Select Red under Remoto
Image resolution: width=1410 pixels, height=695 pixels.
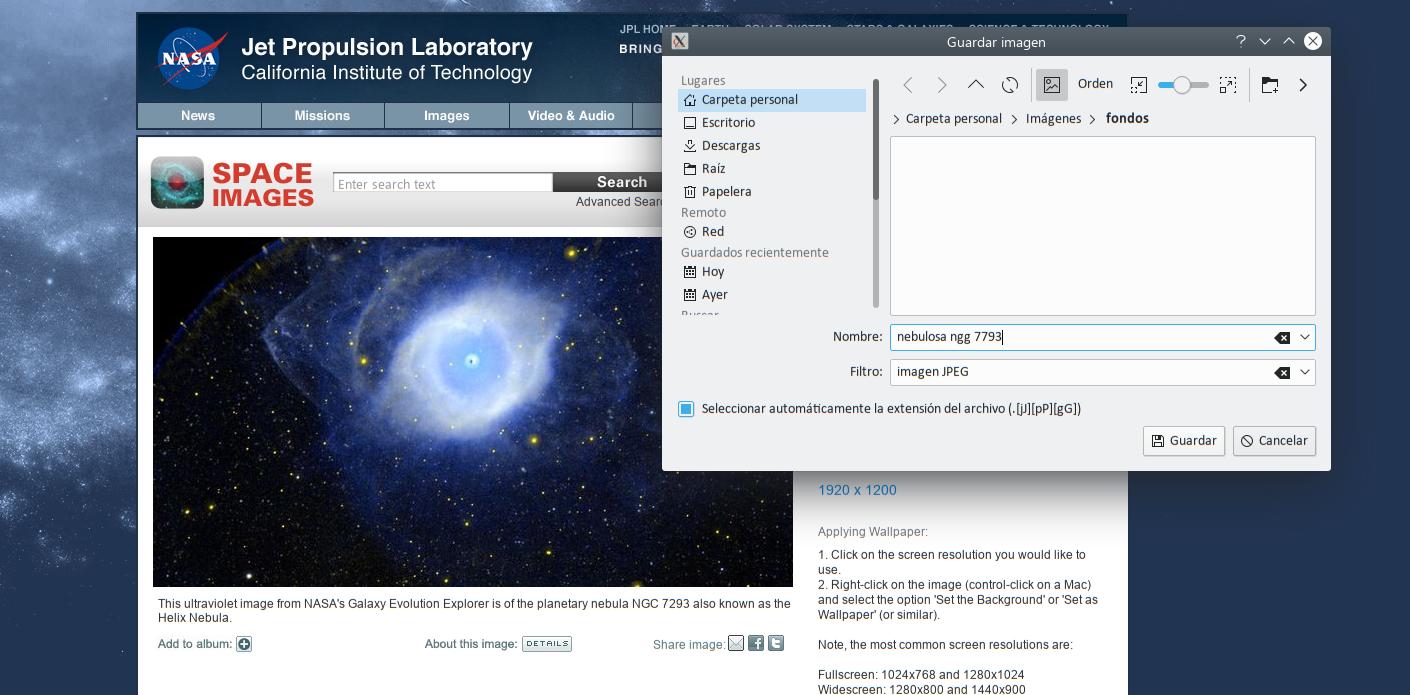(772, 232)
